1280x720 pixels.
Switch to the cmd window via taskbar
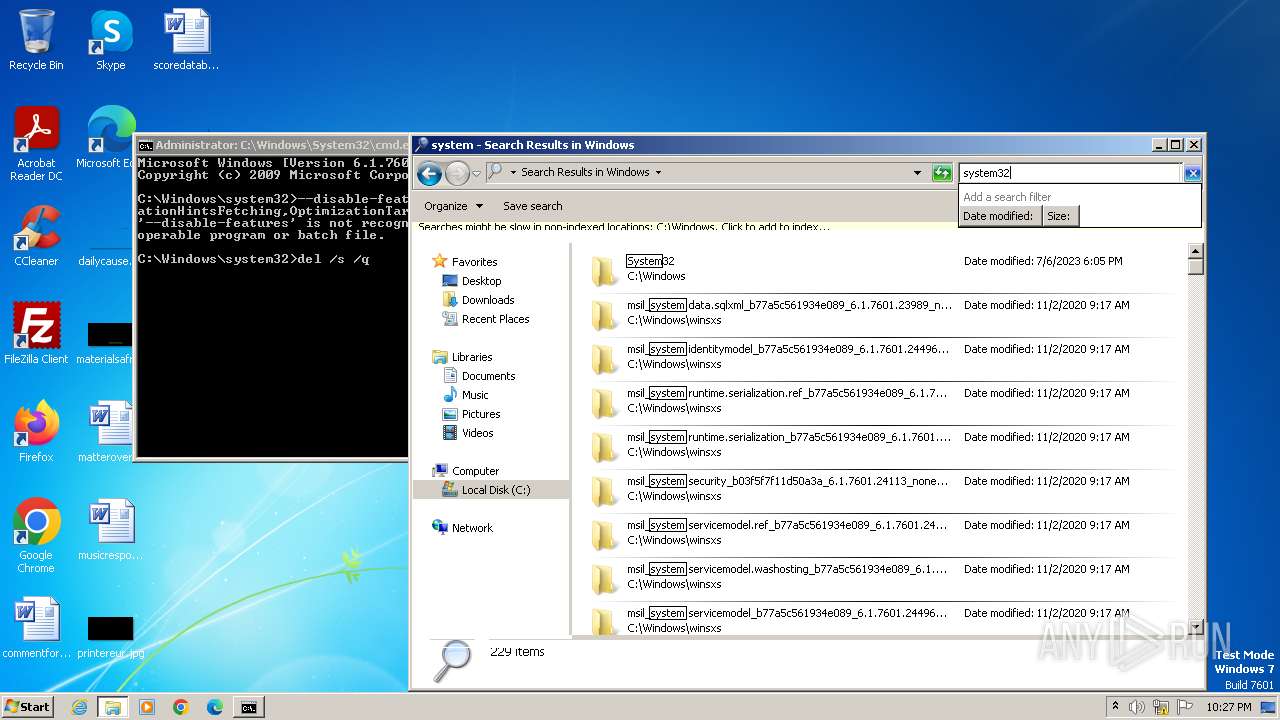click(249, 707)
